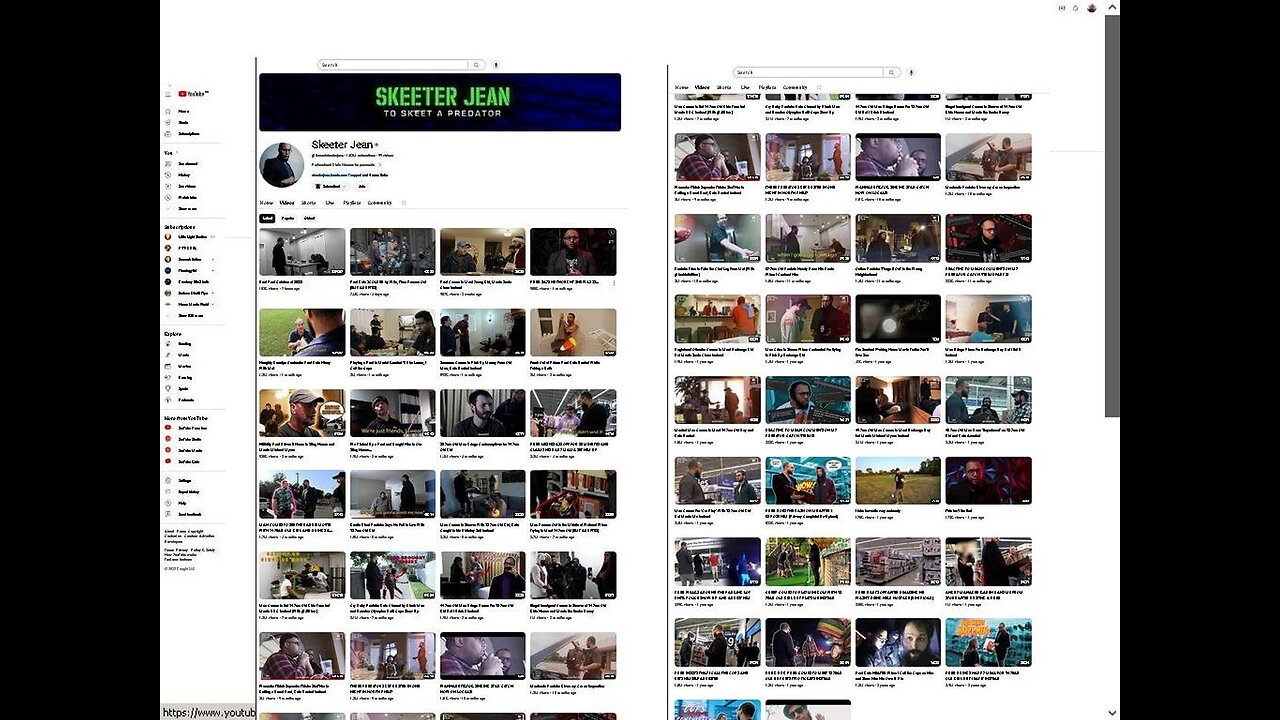Focus the Search field in right pane
Screen dimensions: 1280x720
pyautogui.click(x=808, y=73)
